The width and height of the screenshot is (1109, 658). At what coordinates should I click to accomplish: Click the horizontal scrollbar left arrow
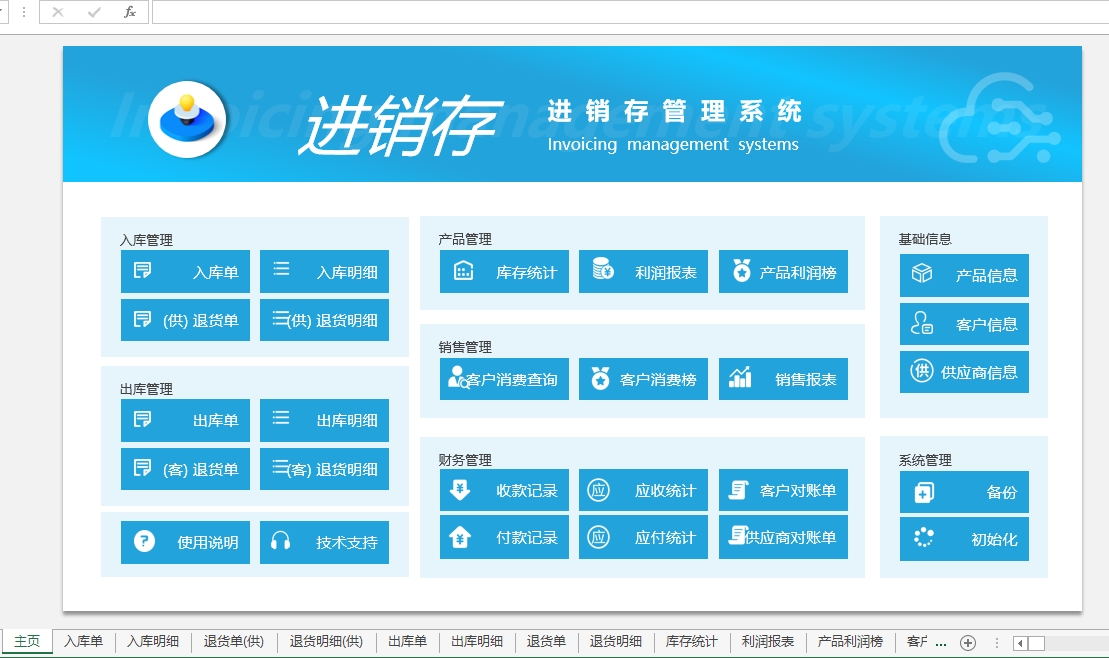click(x=1019, y=643)
